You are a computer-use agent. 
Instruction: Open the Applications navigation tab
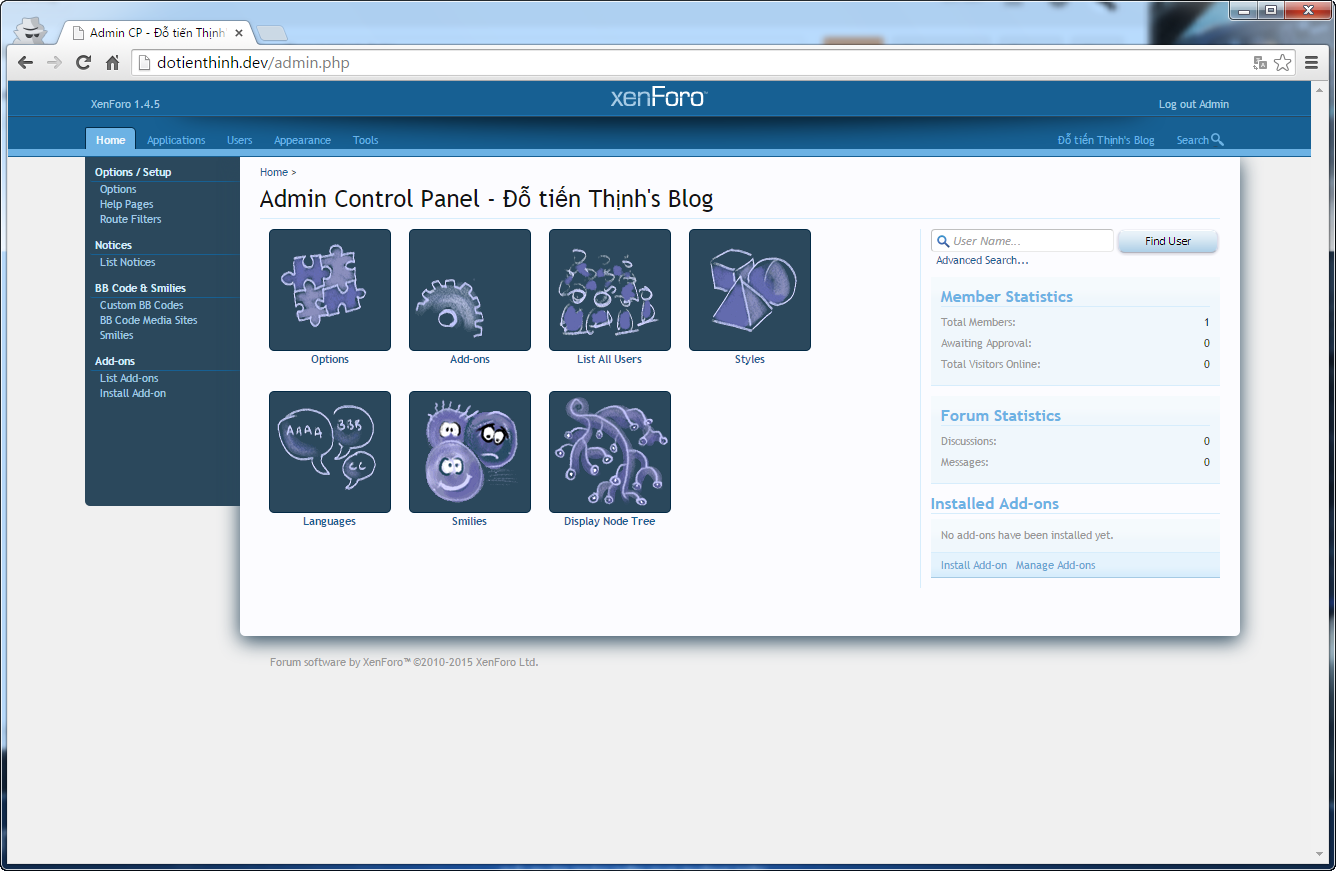click(x=176, y=140)
